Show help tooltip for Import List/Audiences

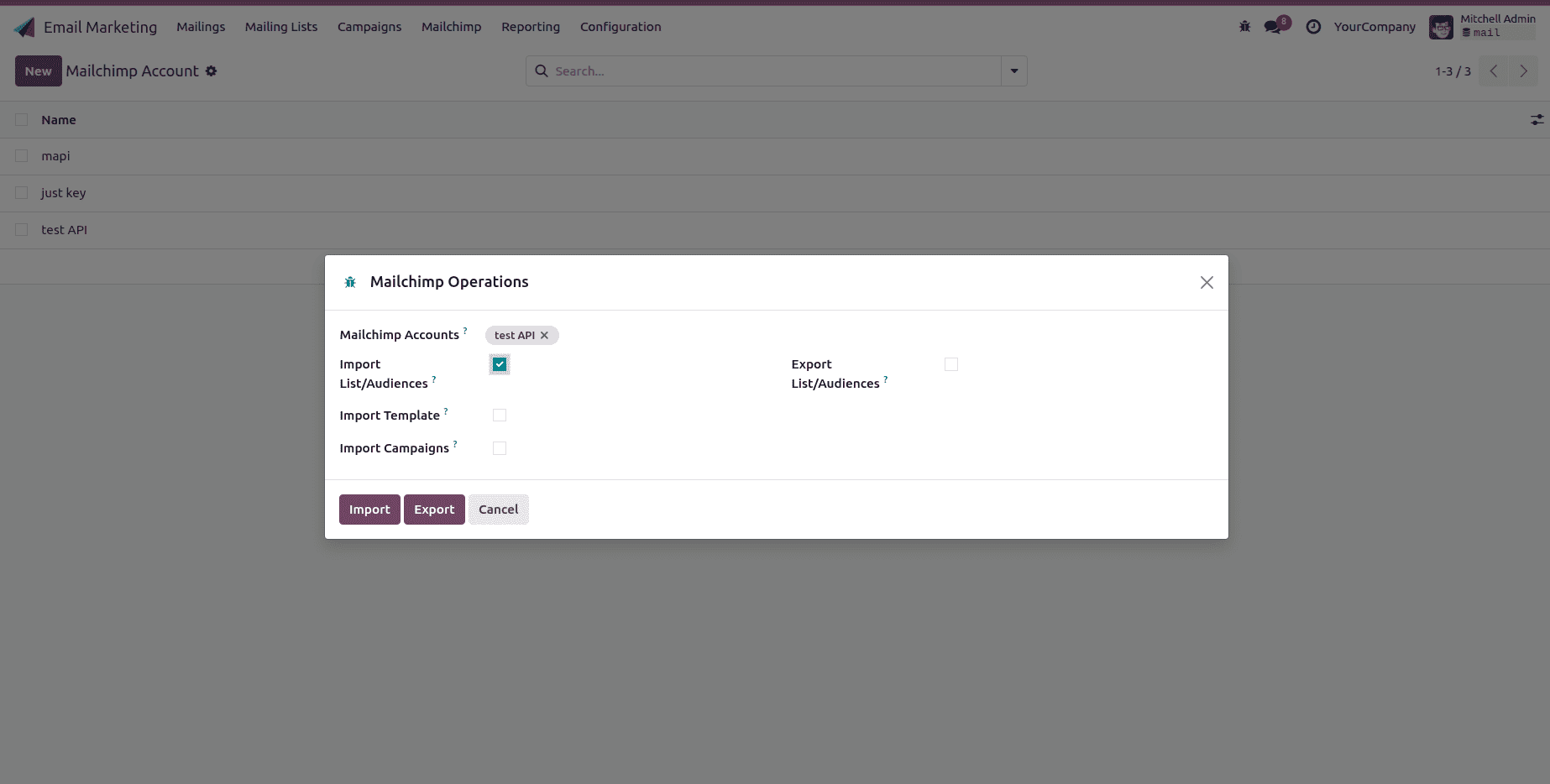(434, 379)
